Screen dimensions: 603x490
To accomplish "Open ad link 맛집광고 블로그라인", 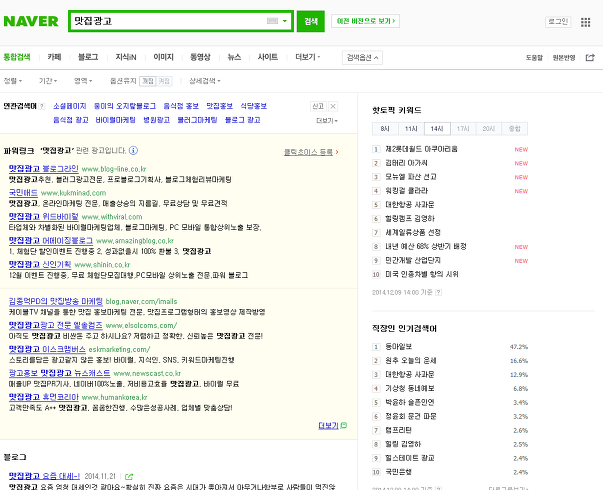I will 43,169.
